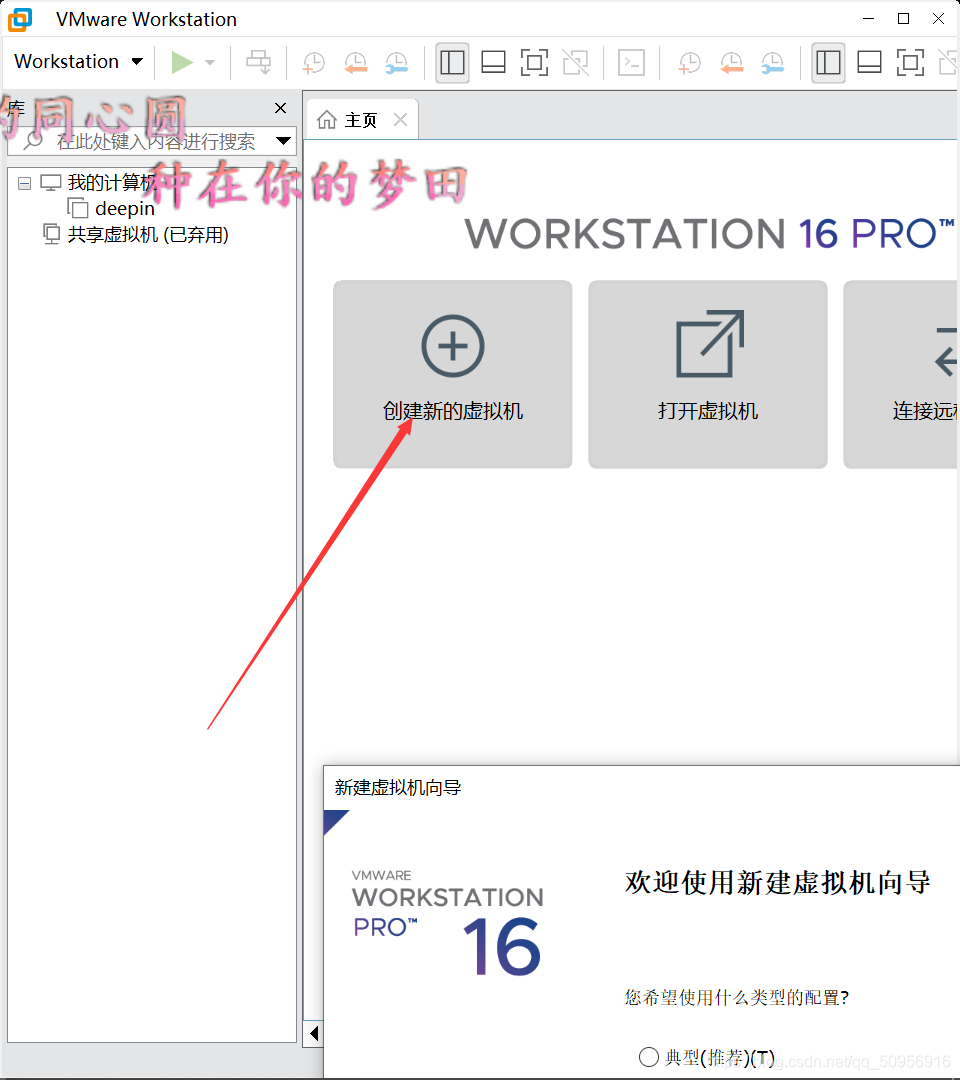Click the deepin VM icon
The width and height of the screenshot is (960, 1080).
(78, 208)
